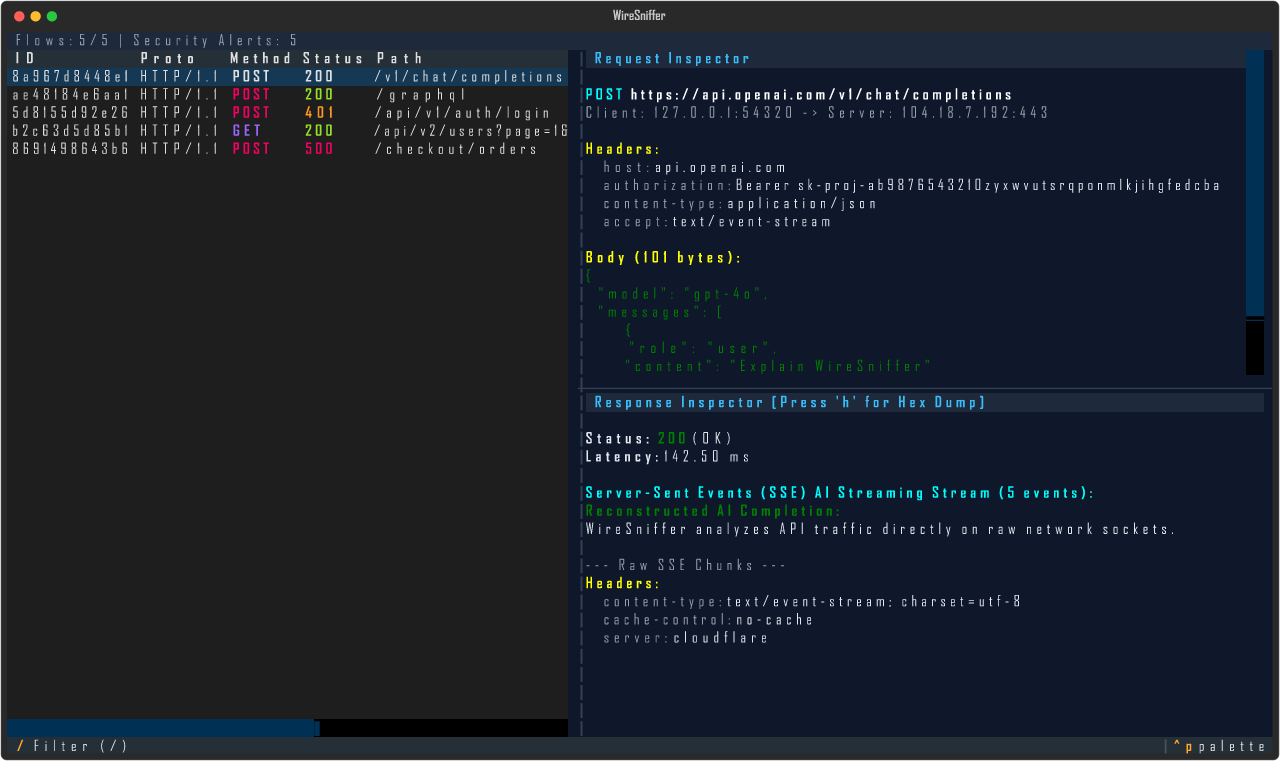Click the Reconstructed AI Completion label
The width and height of the screenshot is (1280, 761).
tap(713, 511)
